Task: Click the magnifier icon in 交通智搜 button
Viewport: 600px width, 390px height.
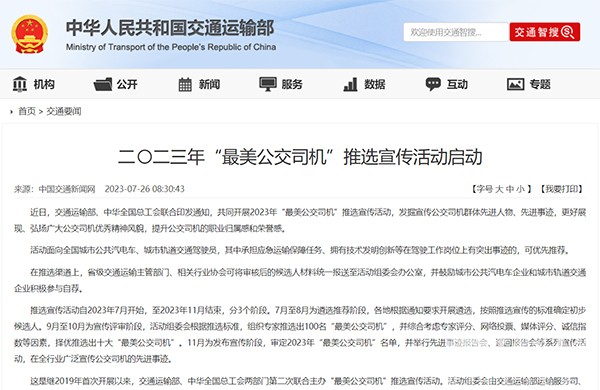Action: [x=568, y=32]
